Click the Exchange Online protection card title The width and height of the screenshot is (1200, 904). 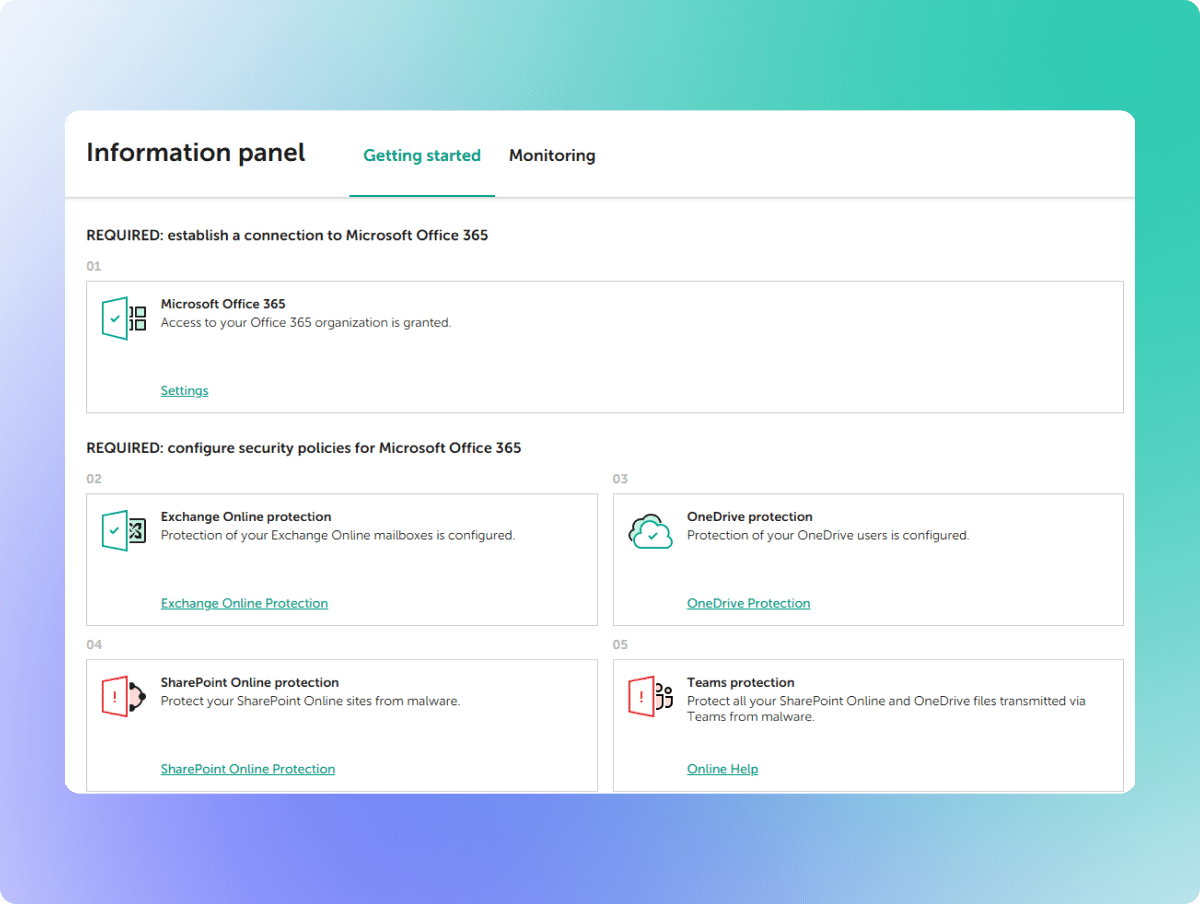246,517
